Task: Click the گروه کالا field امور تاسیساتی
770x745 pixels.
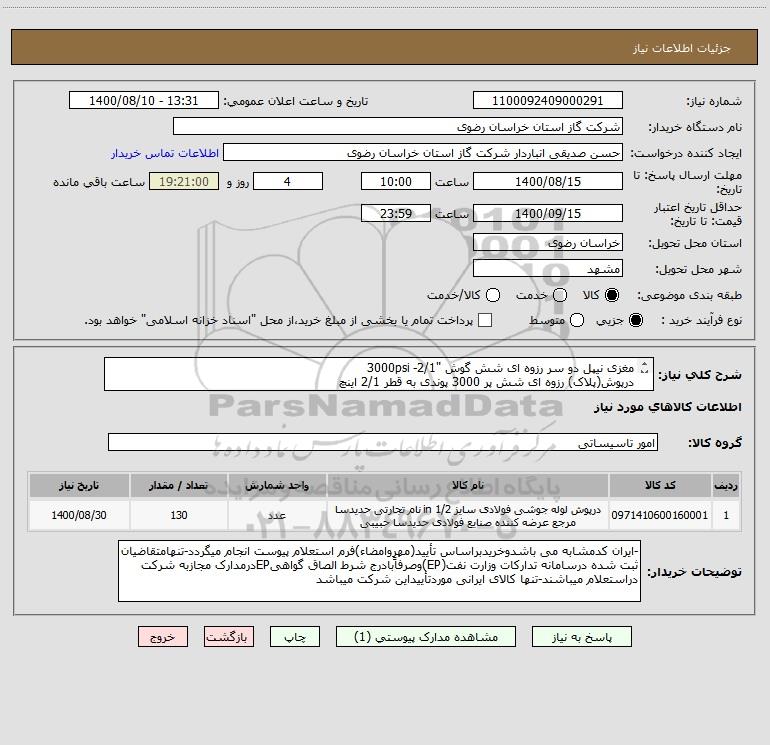Action: coord(383,442)
